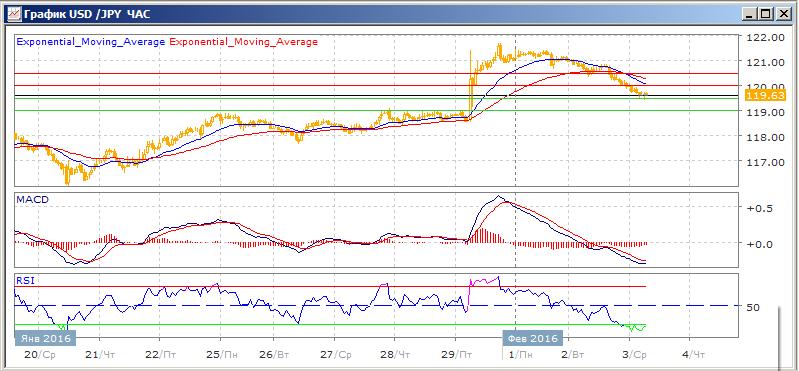
Task: Click the RSI indicator label
Action: (25, 280)
